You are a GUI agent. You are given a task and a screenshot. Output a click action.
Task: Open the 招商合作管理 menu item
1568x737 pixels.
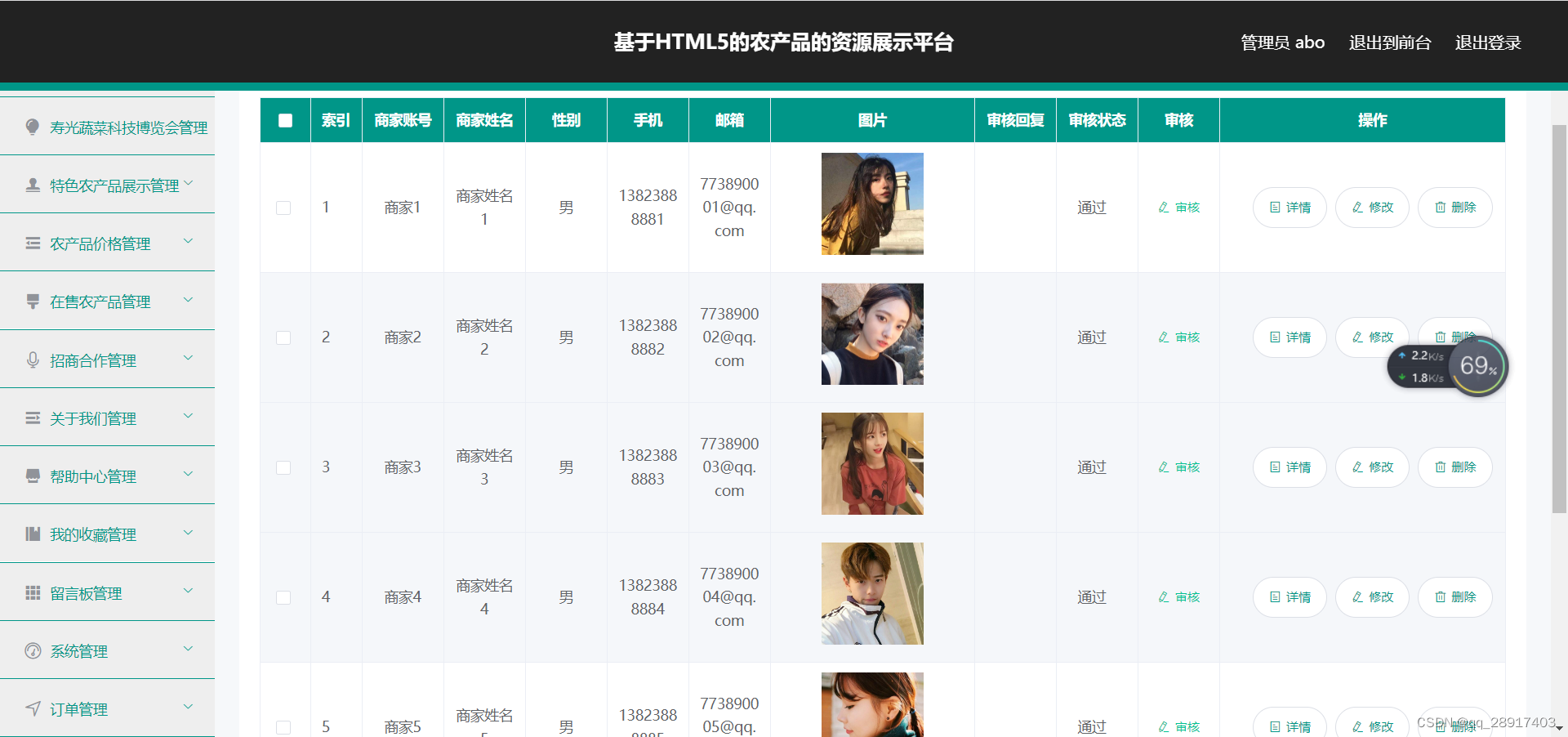click(x=107, y=360)
